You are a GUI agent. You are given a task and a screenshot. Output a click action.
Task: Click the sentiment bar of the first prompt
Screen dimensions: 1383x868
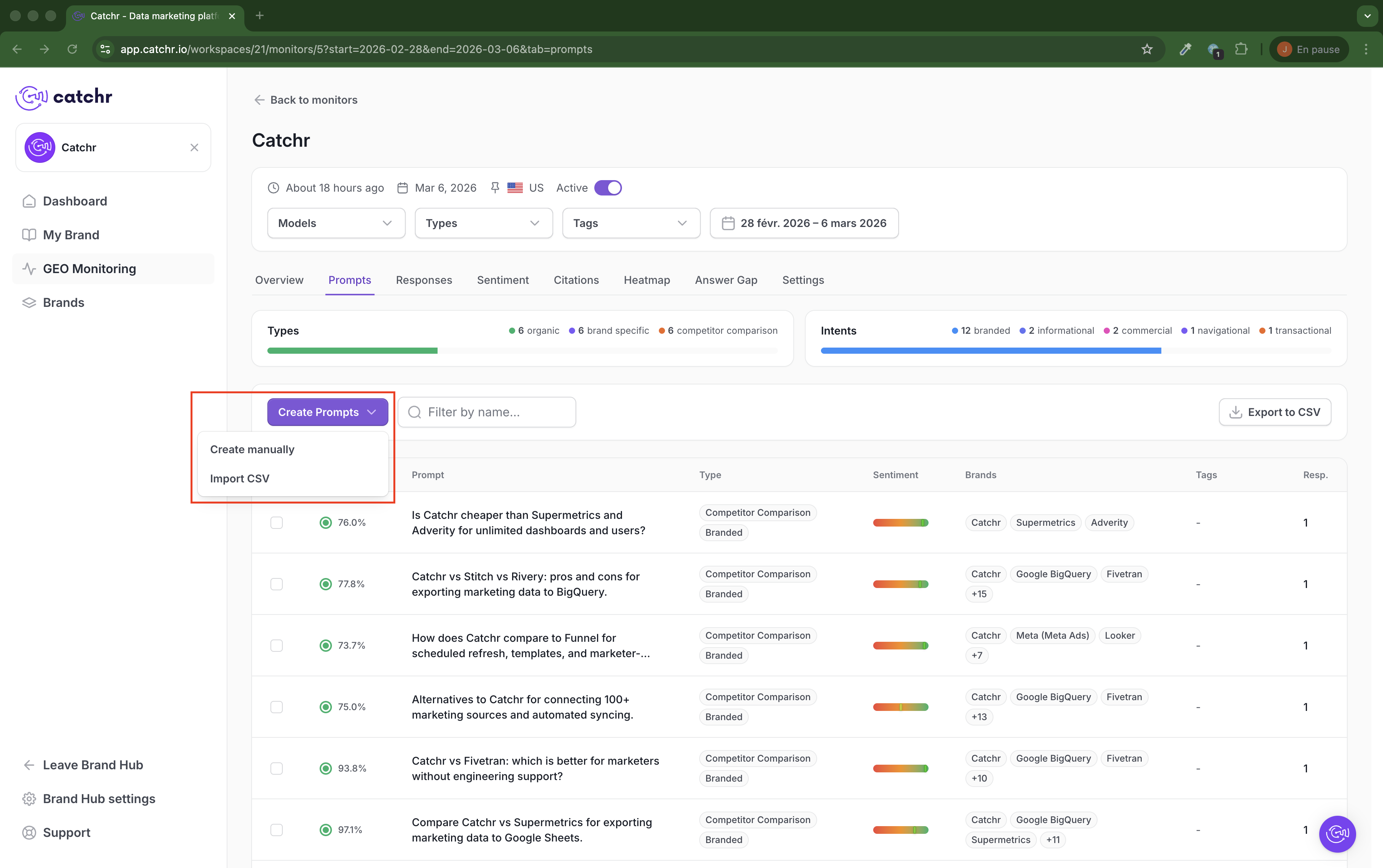click(900, 522)
